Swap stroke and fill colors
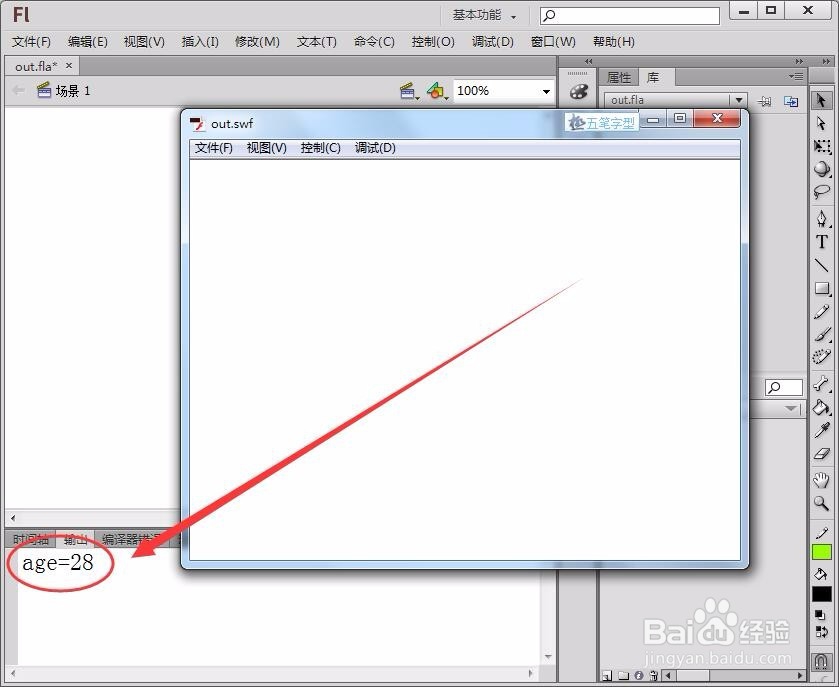Viewport: 839px width, 687px height. pyautogui.click(x=821, y=632)
